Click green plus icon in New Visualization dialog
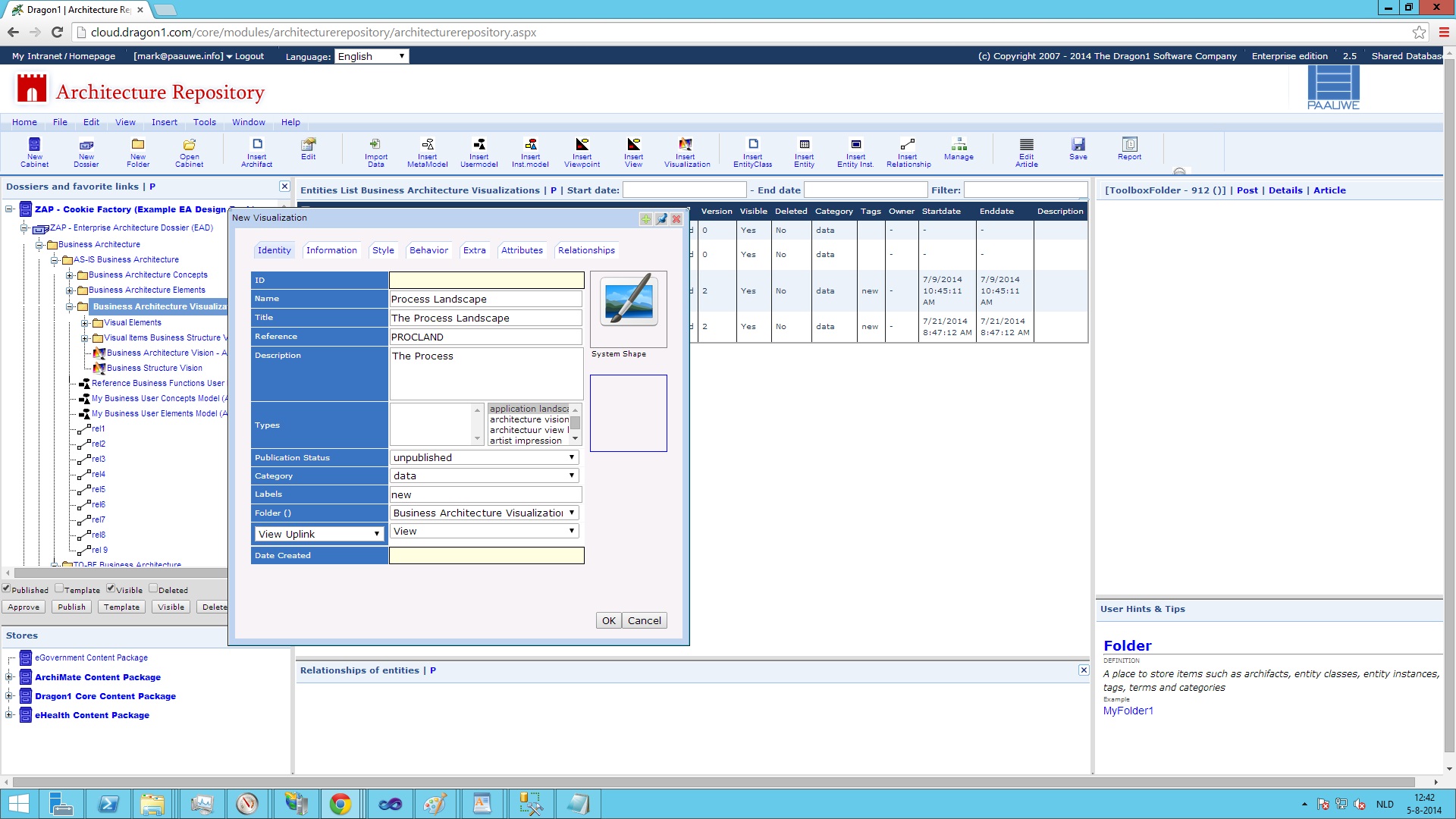Viewport: 1456px width, 819px height. (646, 218)
